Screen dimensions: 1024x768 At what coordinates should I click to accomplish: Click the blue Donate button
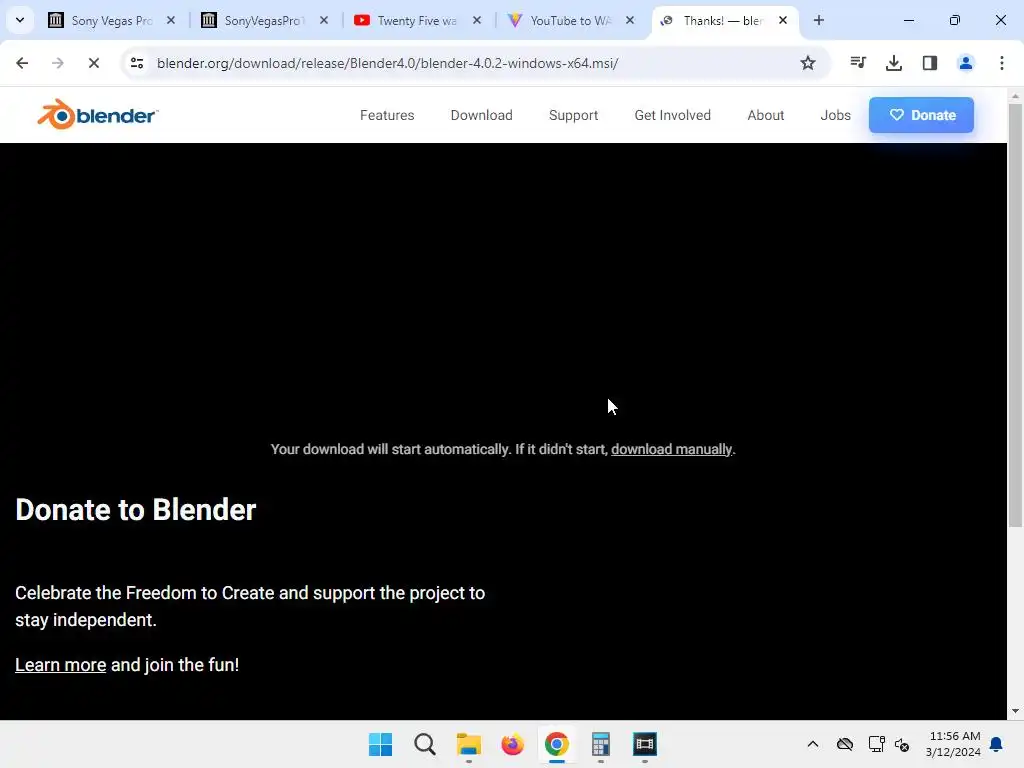point(921,115)
